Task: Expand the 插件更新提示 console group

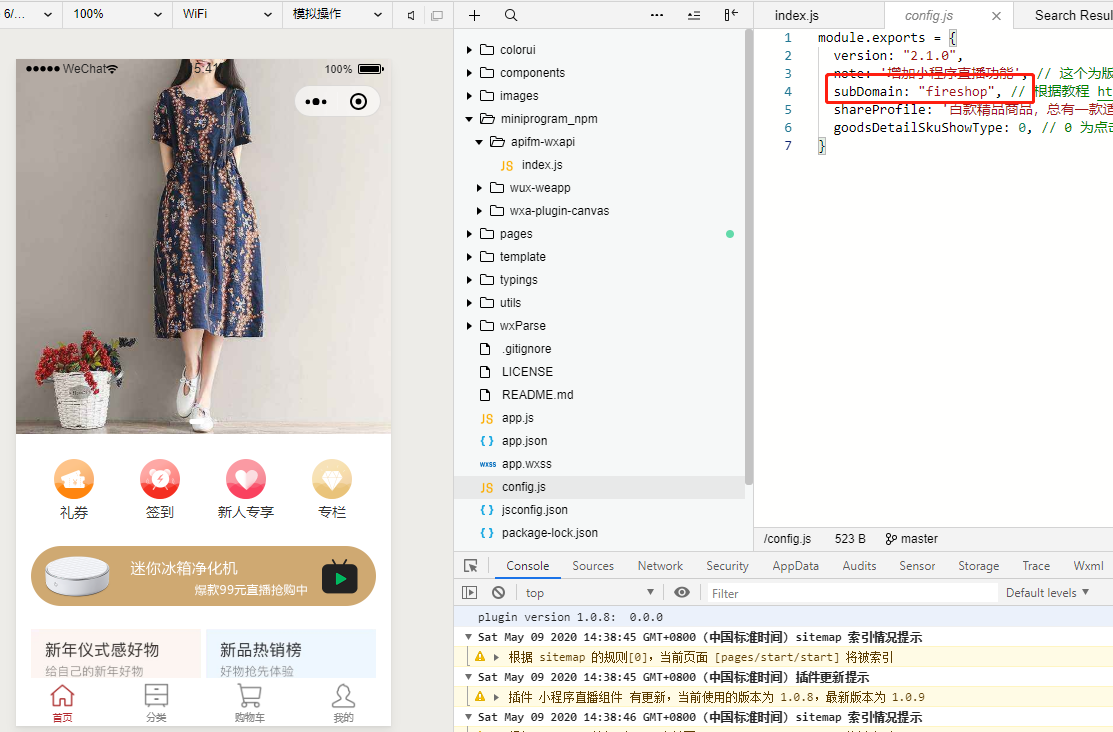Action: coord(468,677)
